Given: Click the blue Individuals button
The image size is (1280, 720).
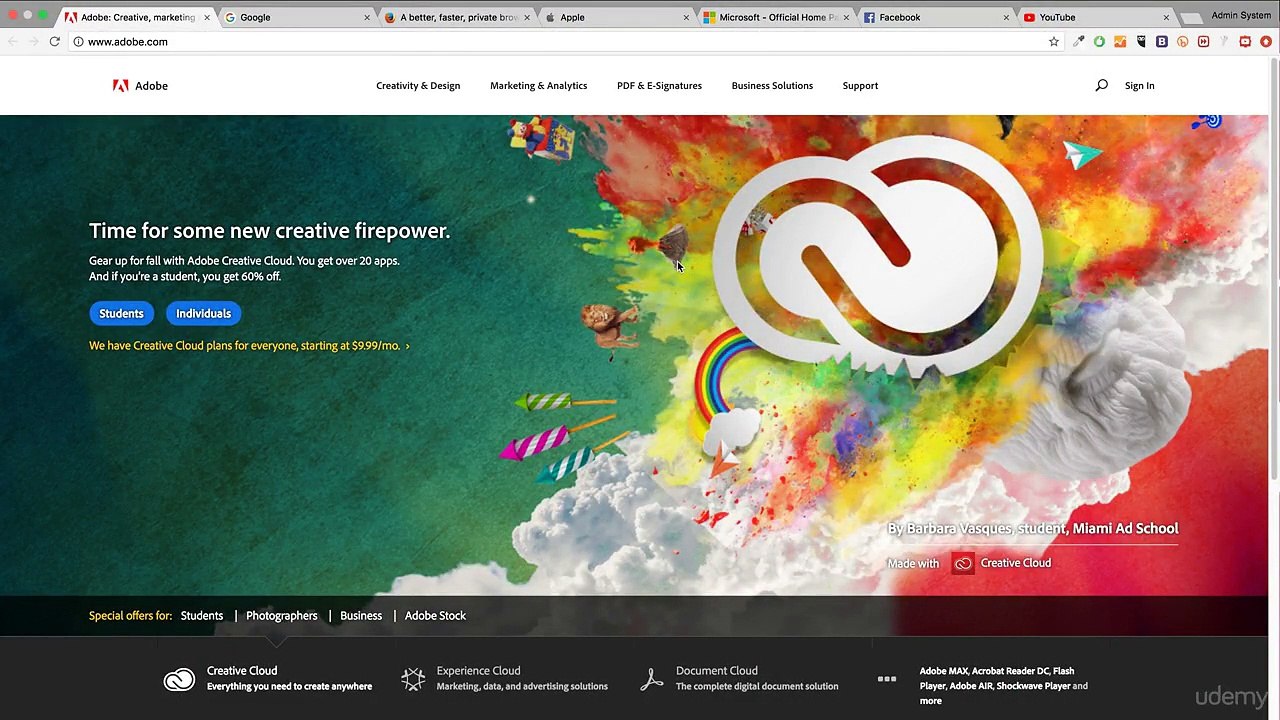Looking at the screenshot, I should tap(203, 314).
